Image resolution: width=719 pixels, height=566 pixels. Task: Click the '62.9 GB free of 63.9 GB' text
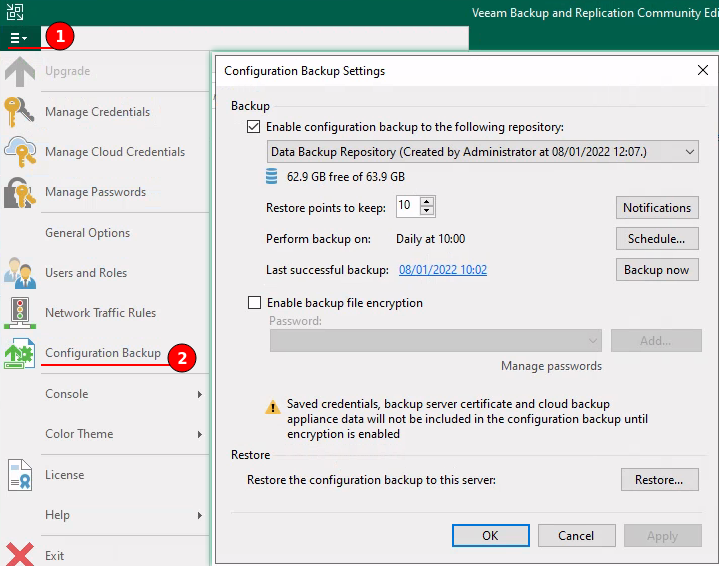(x=346, y=177)
